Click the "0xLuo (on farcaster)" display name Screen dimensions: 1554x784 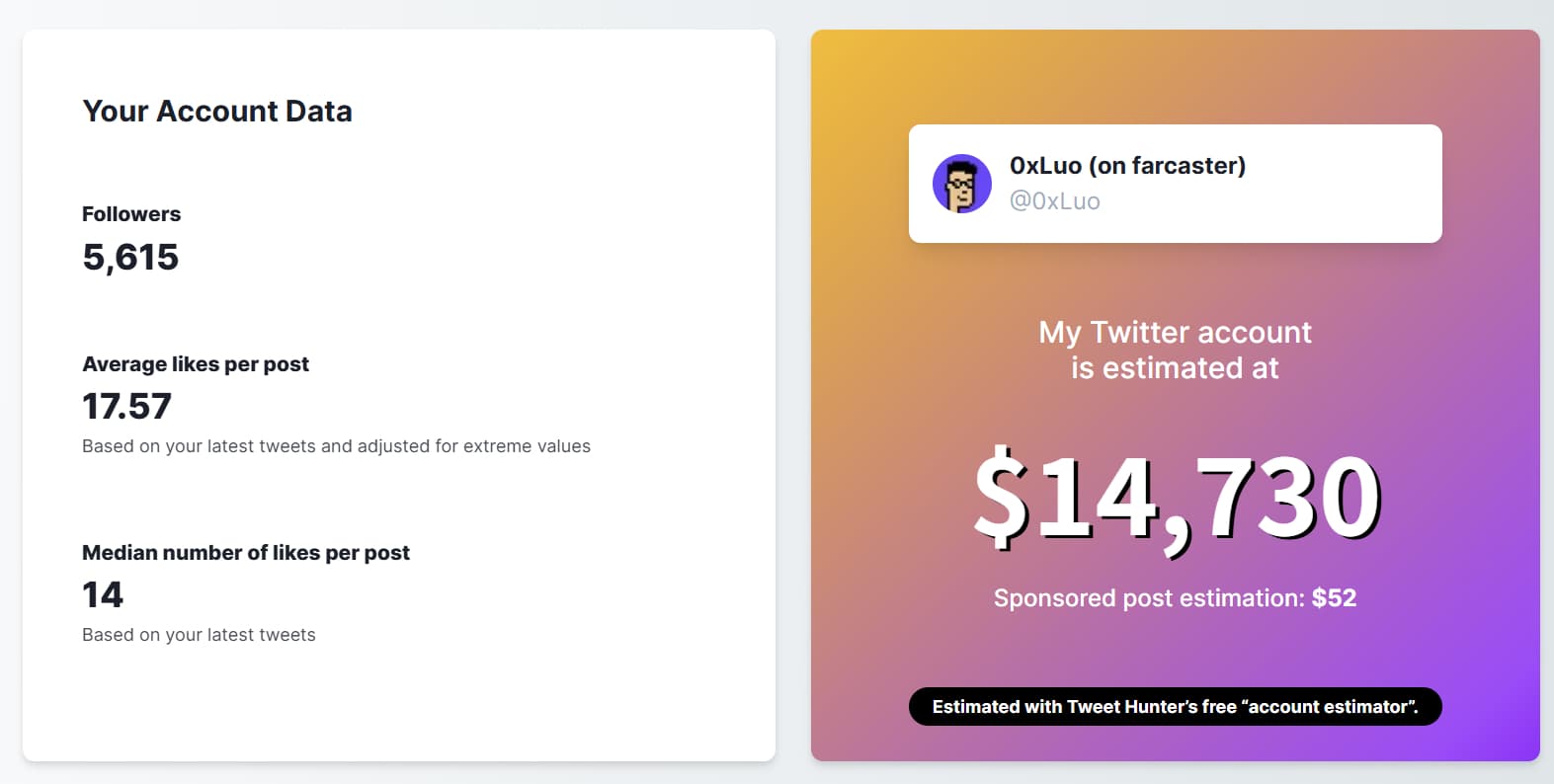coord(1127,166)
